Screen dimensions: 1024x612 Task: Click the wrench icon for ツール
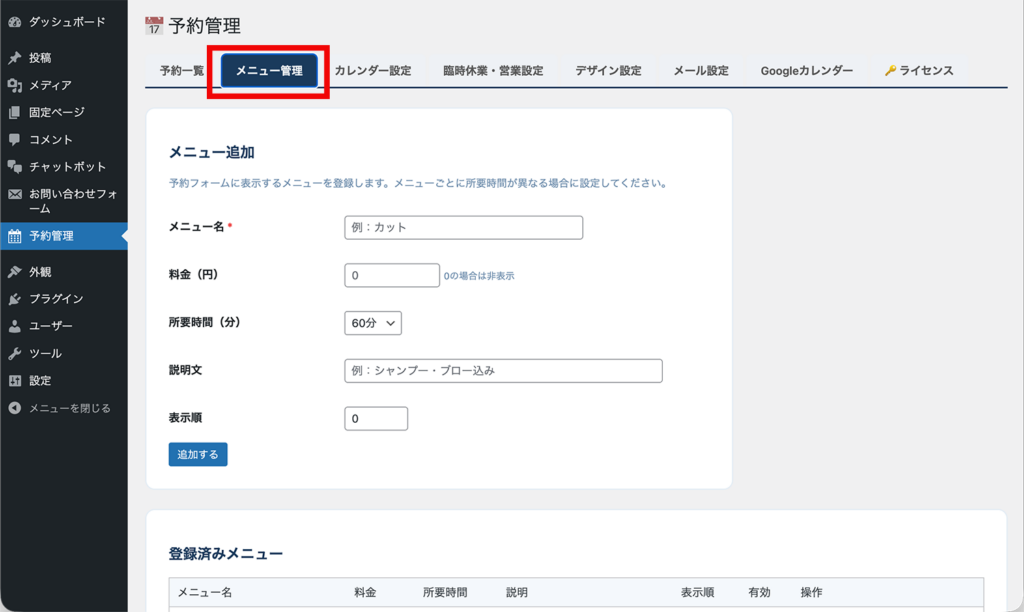tap(14, 353)
